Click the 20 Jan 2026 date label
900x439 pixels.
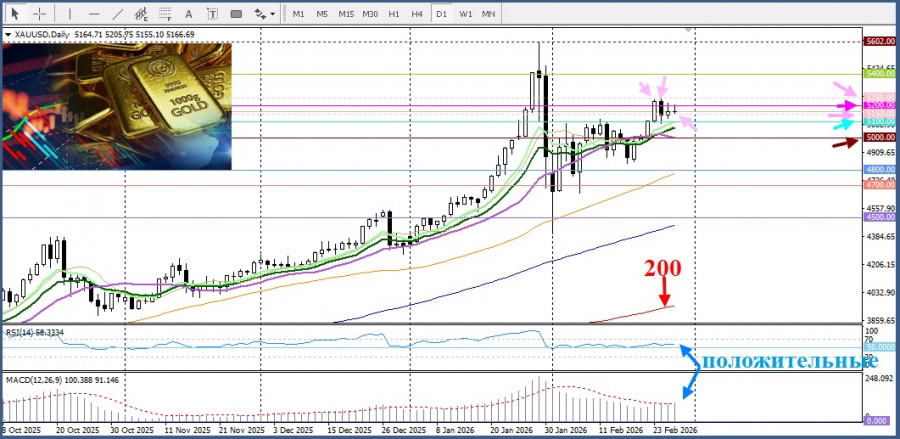511,429
